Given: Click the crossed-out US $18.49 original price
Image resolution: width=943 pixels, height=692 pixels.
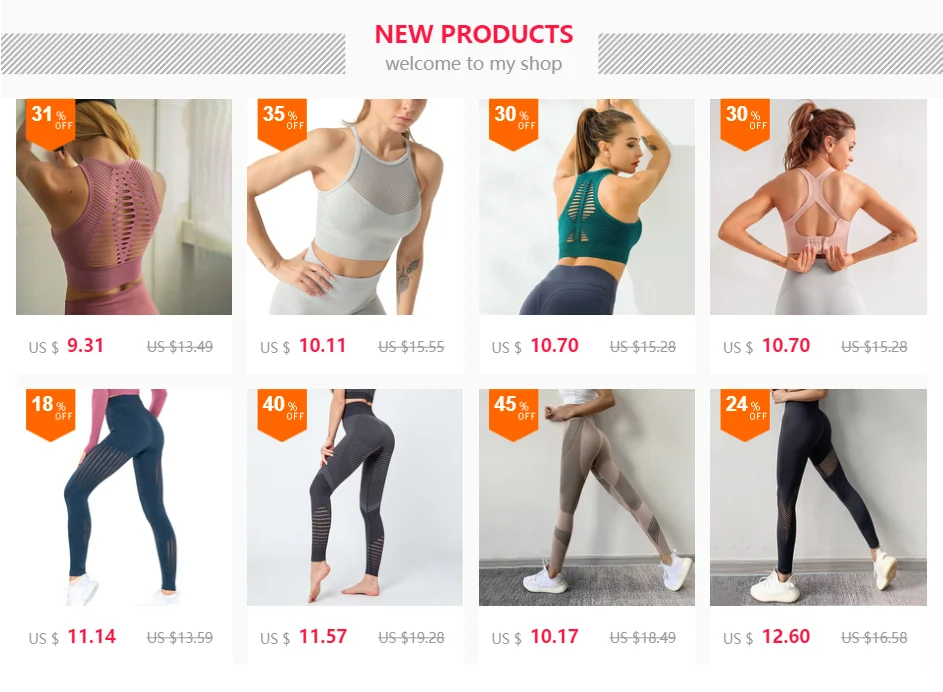Looking at the screenshot, I should 643,638.
